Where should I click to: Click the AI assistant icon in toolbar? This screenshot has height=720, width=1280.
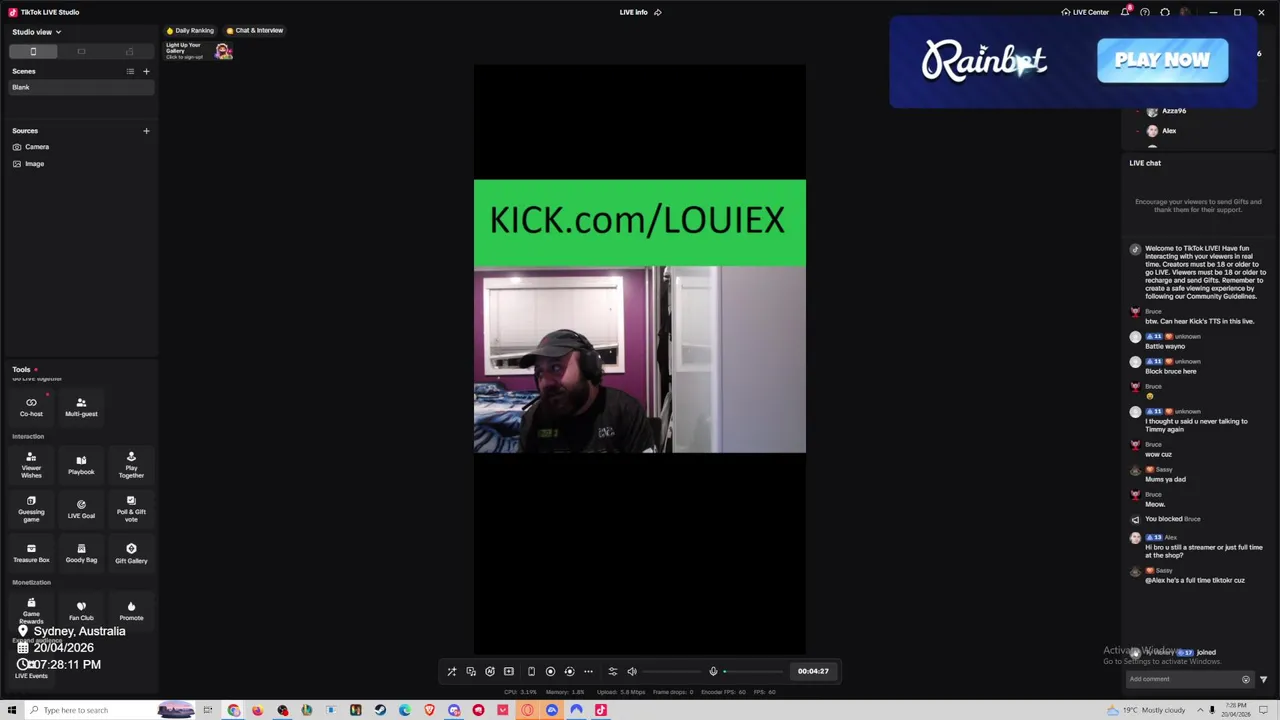coord(490,672)
